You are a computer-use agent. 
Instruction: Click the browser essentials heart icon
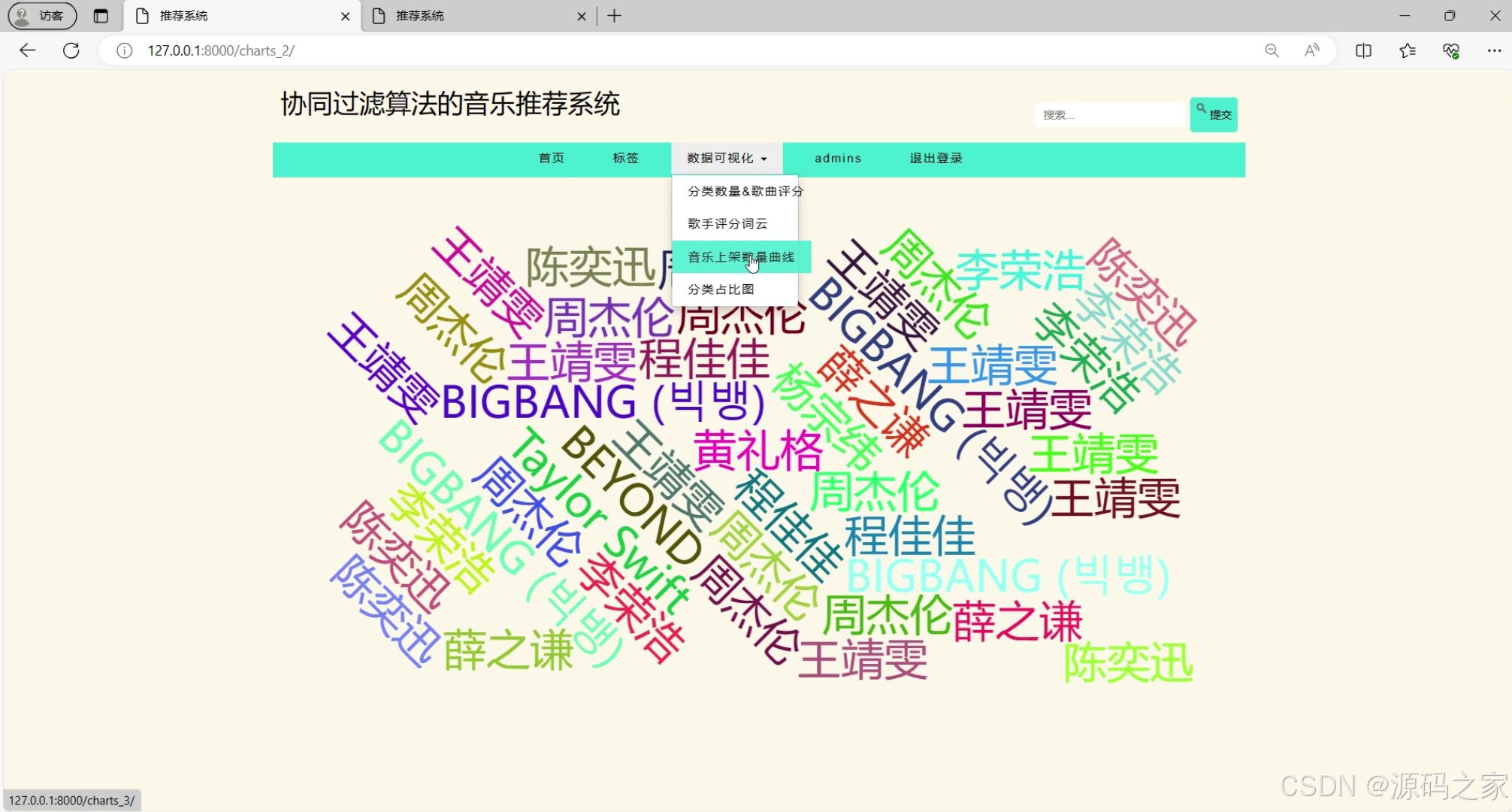tap(1451, 50)
